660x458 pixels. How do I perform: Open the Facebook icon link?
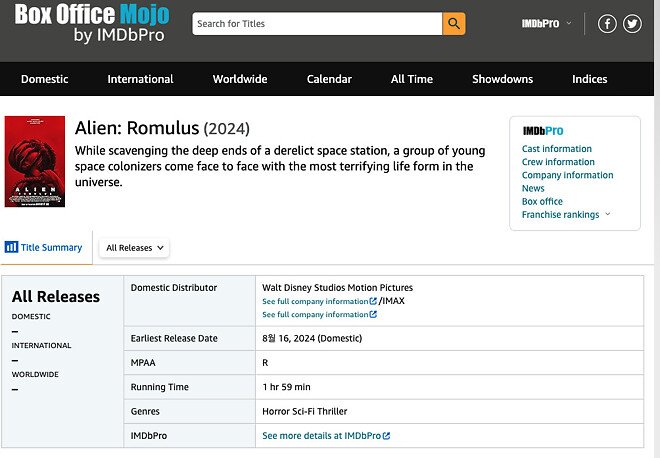pos(607,24)
